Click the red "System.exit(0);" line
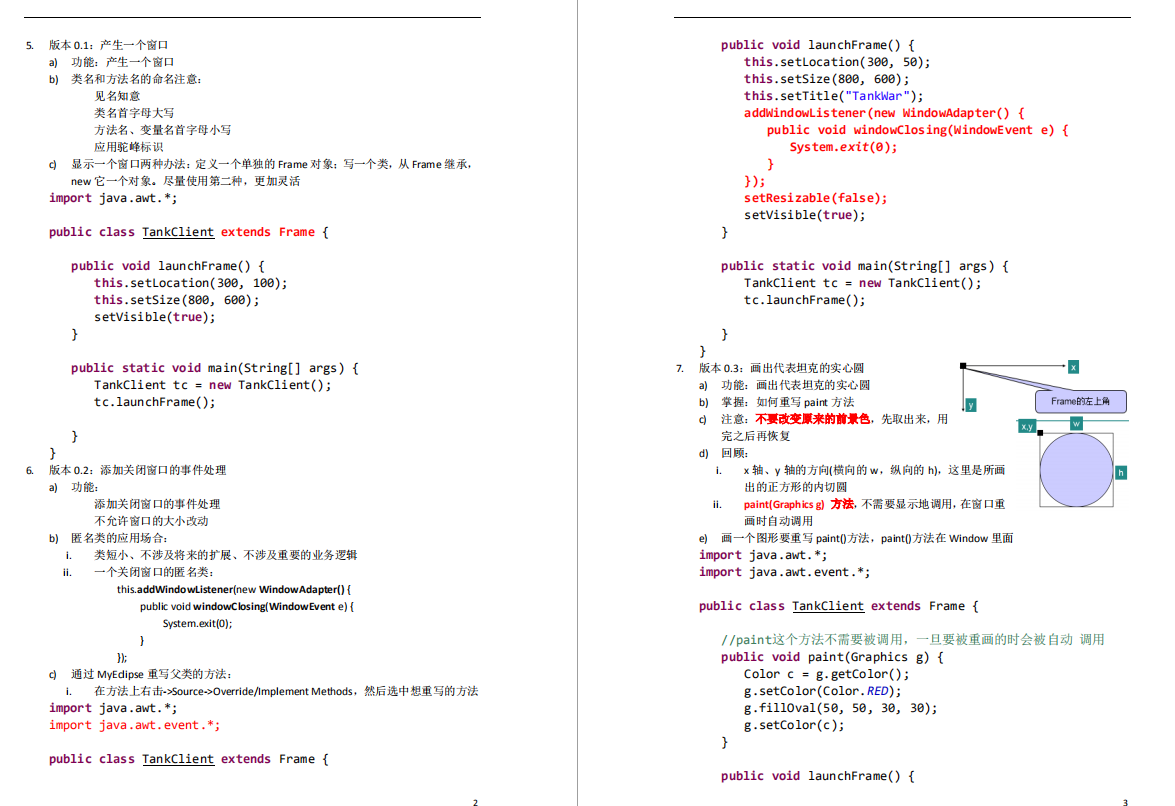The height and width of the screenshot is (806, 1175). 843,147
